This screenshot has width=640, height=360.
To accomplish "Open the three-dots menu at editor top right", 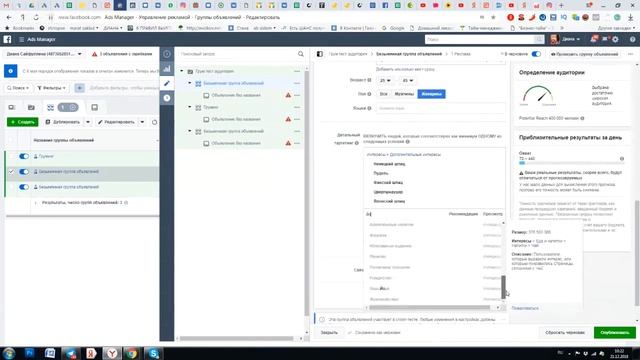I will pos(631,54).
